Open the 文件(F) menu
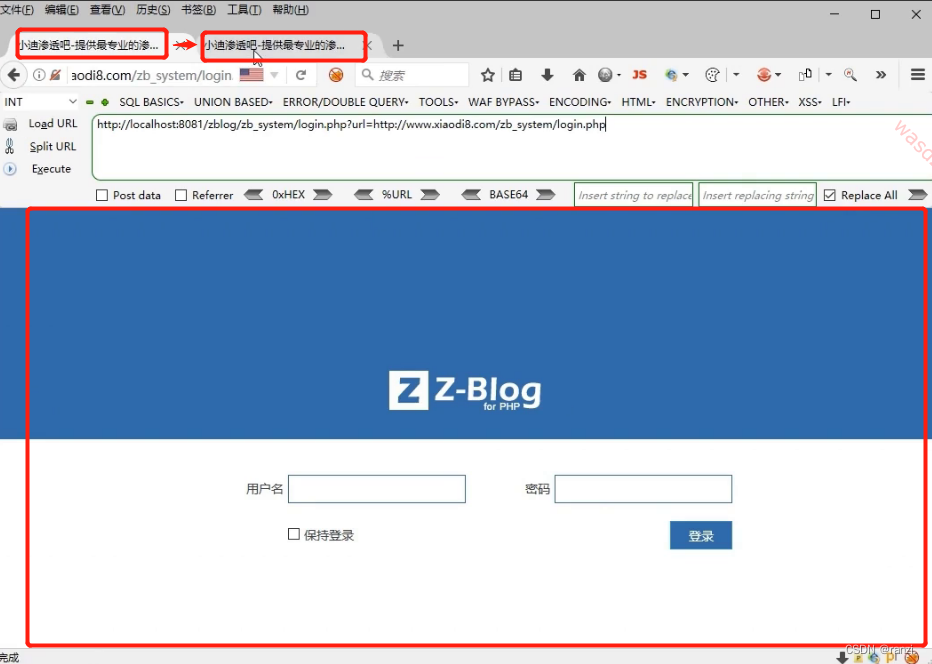The width and height of the screenshot is (932, 664). tap(17, 10)
